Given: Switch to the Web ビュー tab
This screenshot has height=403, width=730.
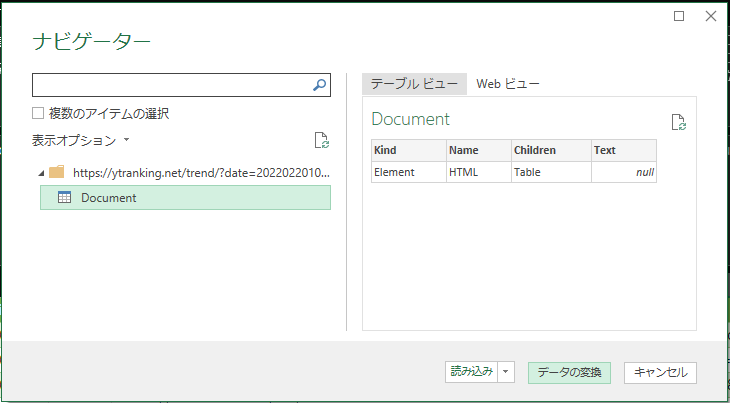Looking at the screenshot, I should (508, 84).
